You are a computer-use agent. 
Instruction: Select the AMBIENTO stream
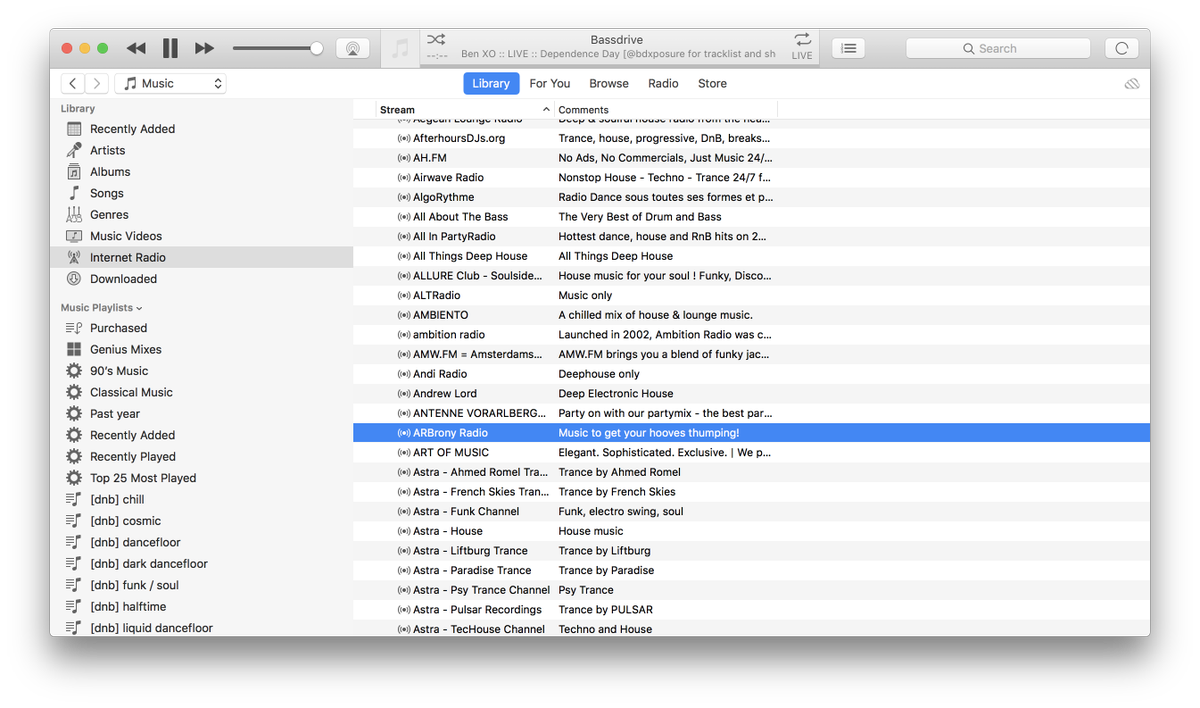pyautogui.click(x=751, y=315)
